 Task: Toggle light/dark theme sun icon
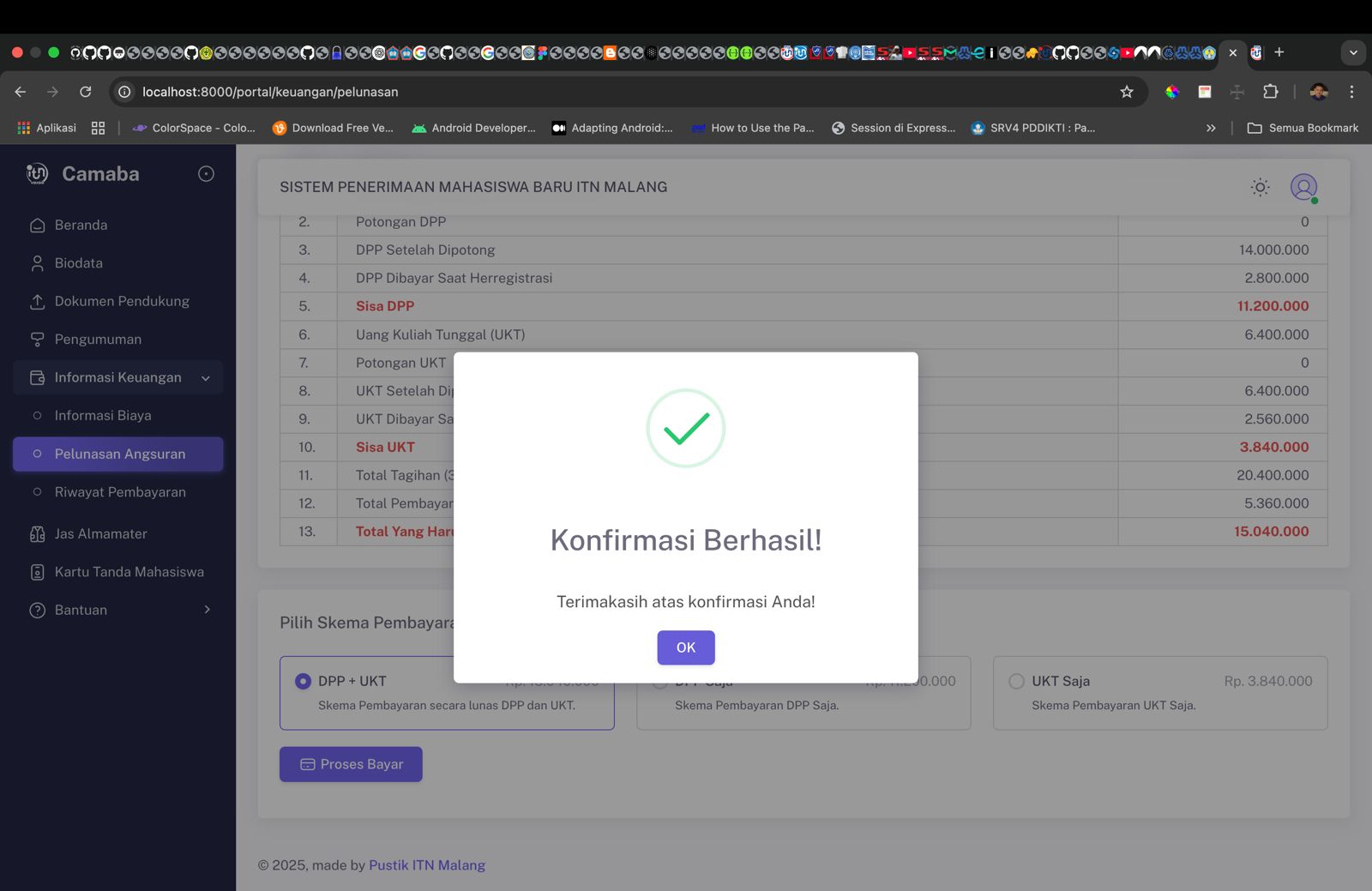(1260, 187)
